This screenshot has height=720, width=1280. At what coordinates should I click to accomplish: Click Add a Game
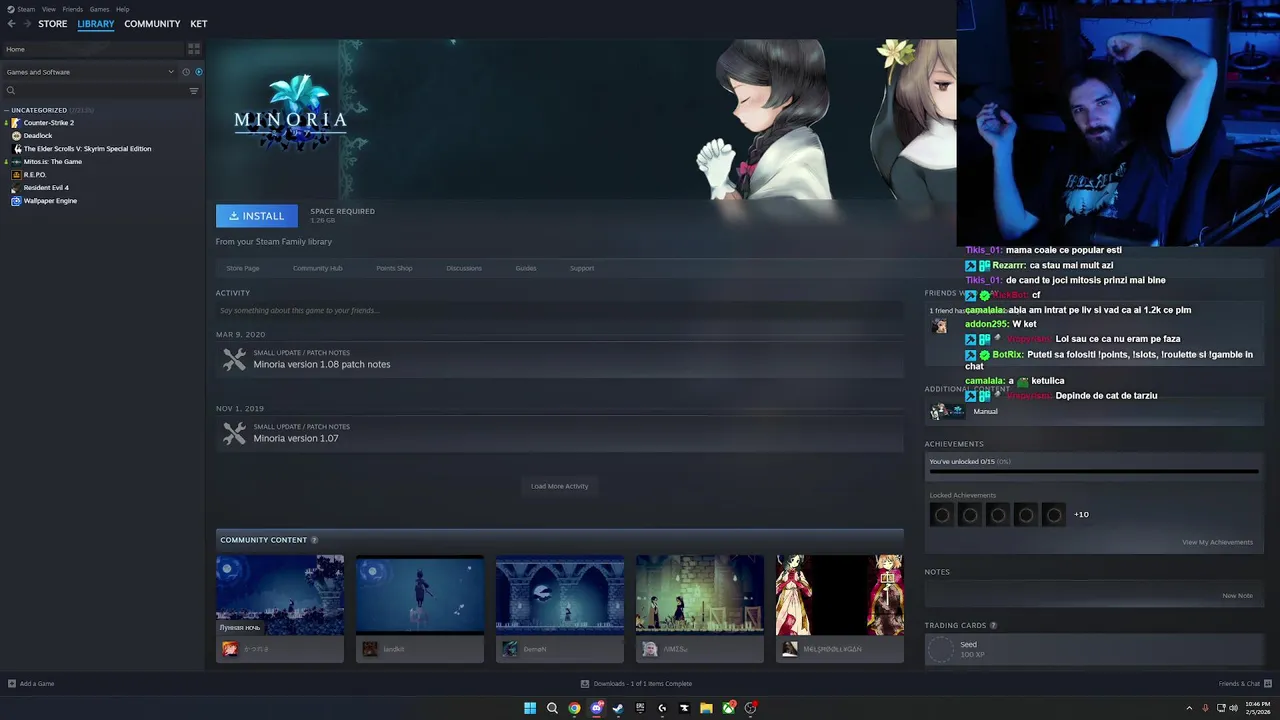[x=31, y=684]
